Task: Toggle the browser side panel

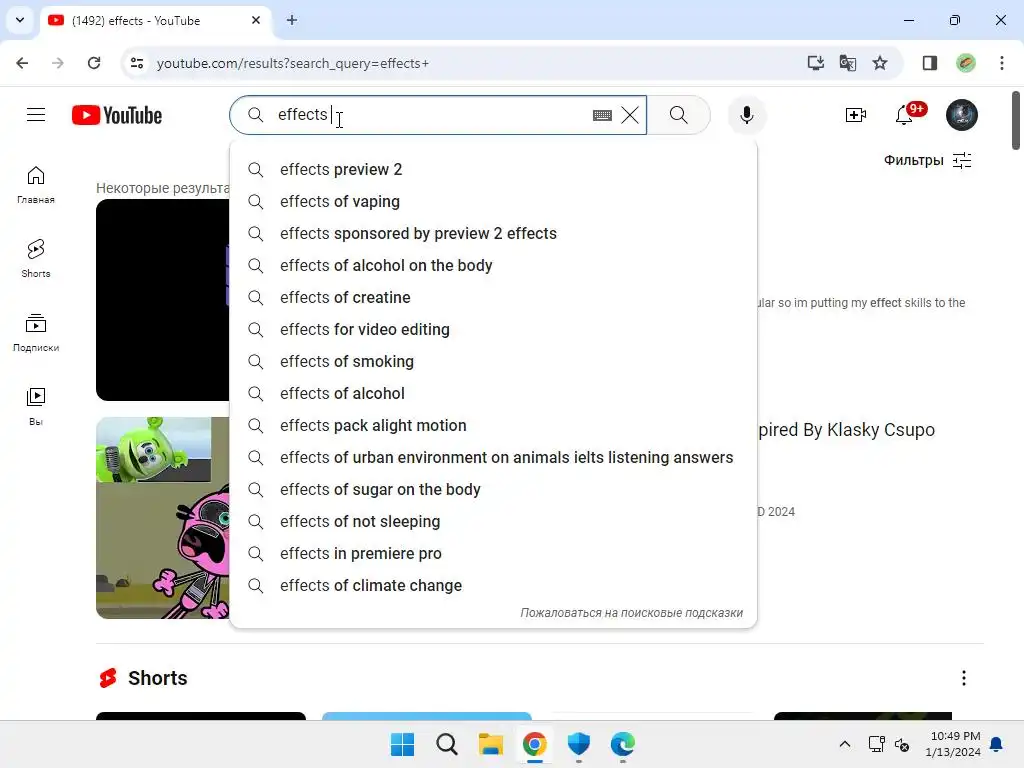Action: point(930,63)
